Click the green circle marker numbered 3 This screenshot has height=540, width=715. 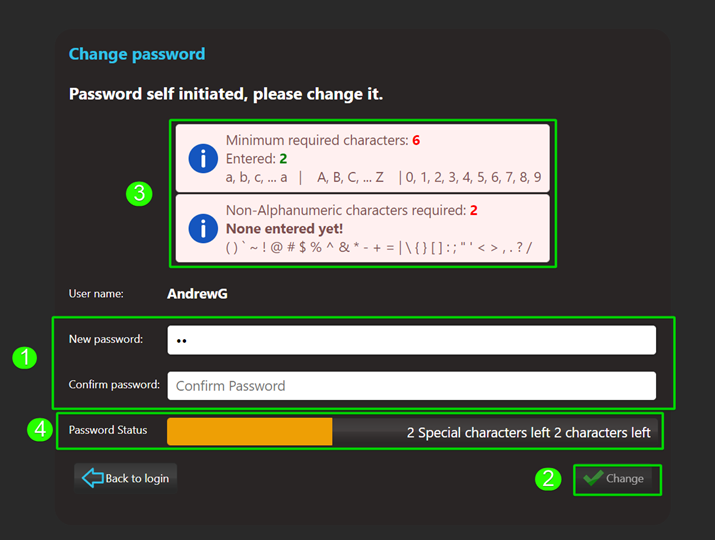coord(139,194)
